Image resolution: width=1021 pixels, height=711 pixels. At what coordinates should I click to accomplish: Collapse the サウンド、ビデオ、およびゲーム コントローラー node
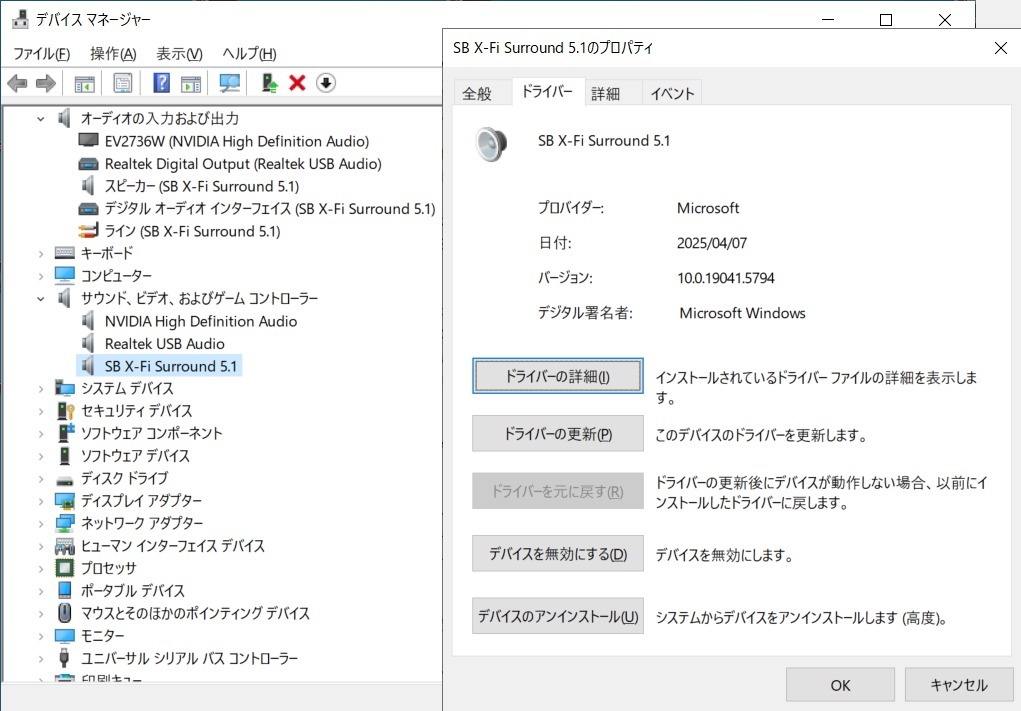pyautogui.click(x=41, y=299)
